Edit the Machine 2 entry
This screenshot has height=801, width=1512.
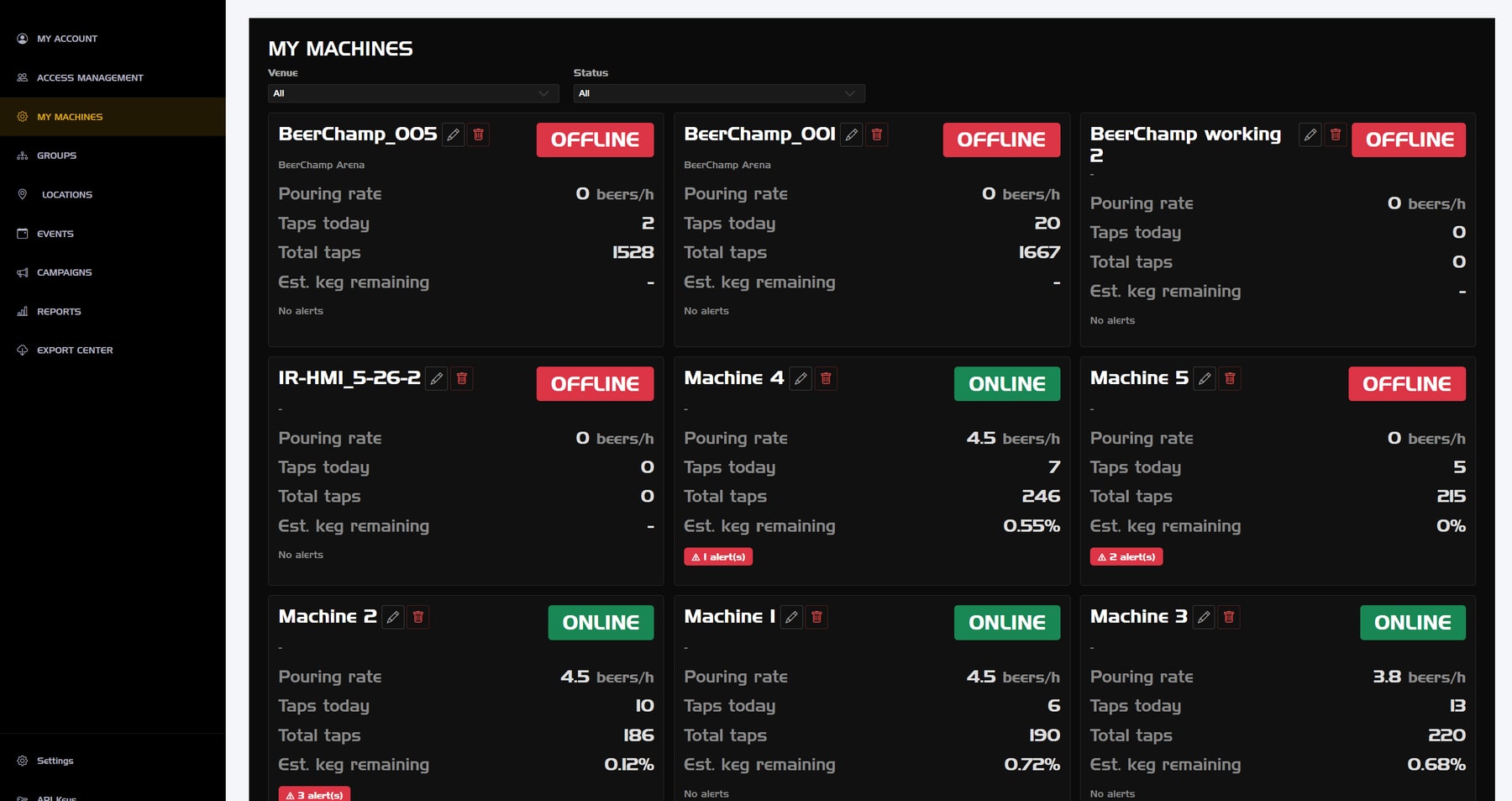[392, 617]
